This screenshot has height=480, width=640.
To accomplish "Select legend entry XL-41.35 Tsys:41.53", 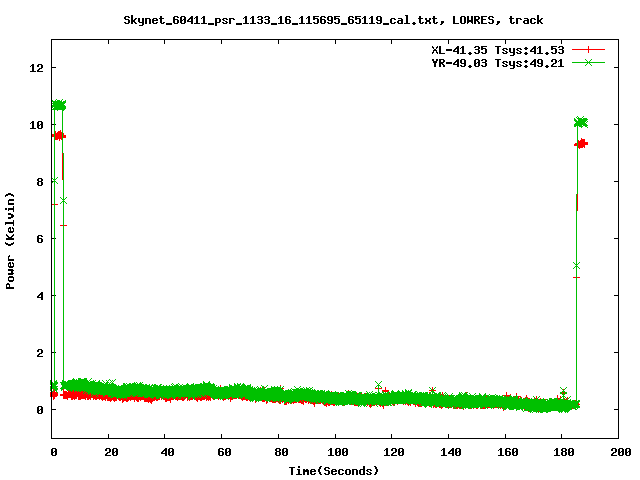I will (498, 50).
